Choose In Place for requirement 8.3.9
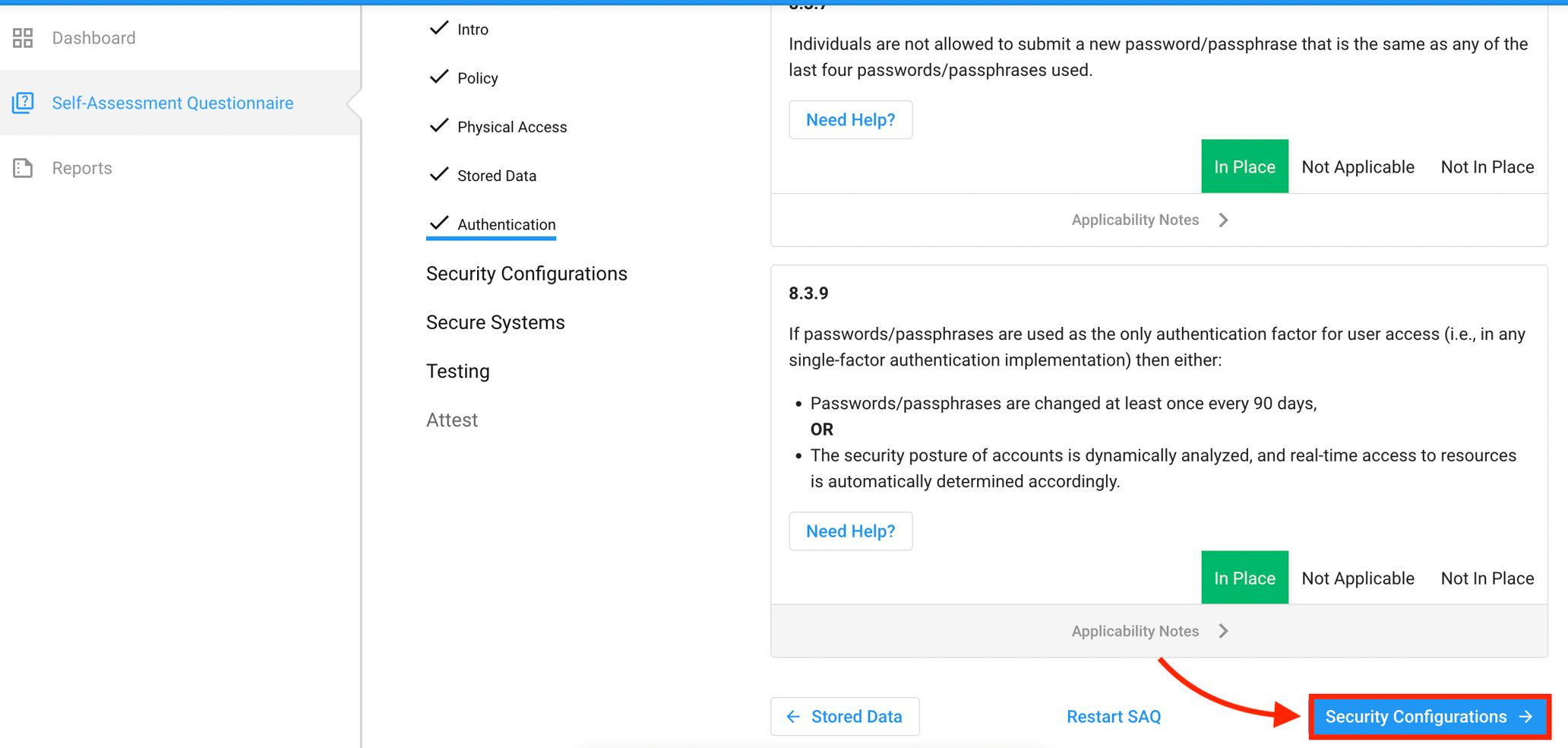1568x748 pixels. click(1244, 578)
